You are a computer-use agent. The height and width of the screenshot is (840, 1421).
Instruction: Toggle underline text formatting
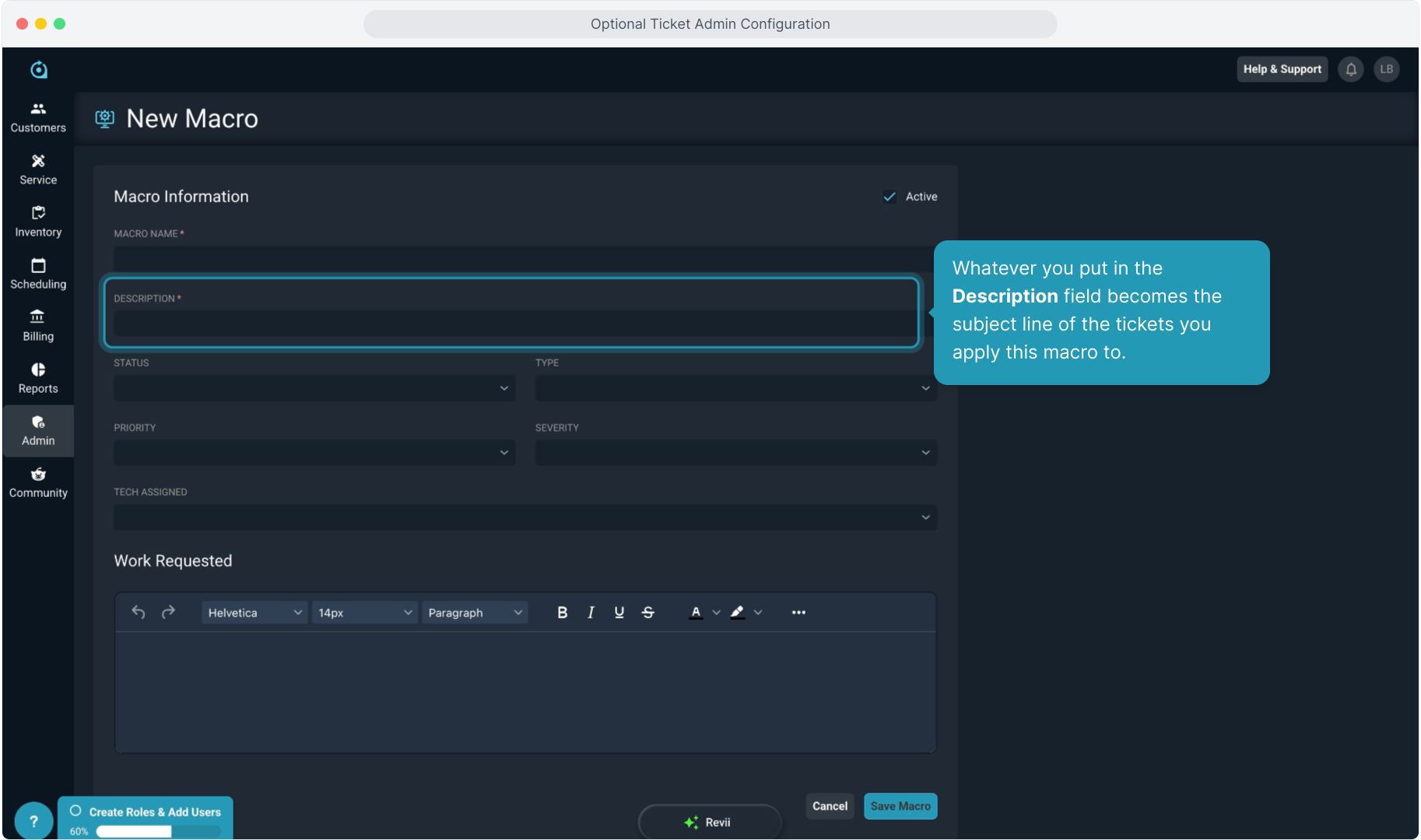coord(619,613)
